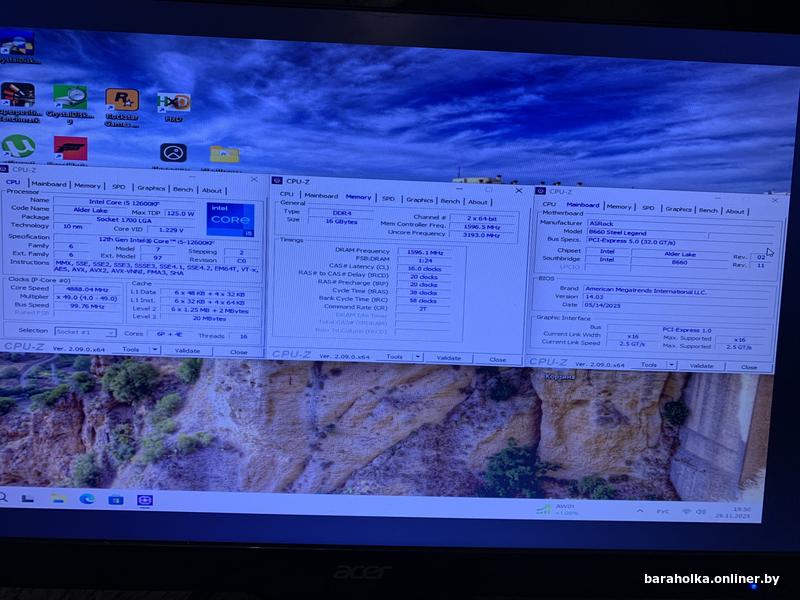Image resolution: width=800 pixels, height=600 pixels.
Task: Open Graphics tab in Mainboard window
Action: point(678,209)
